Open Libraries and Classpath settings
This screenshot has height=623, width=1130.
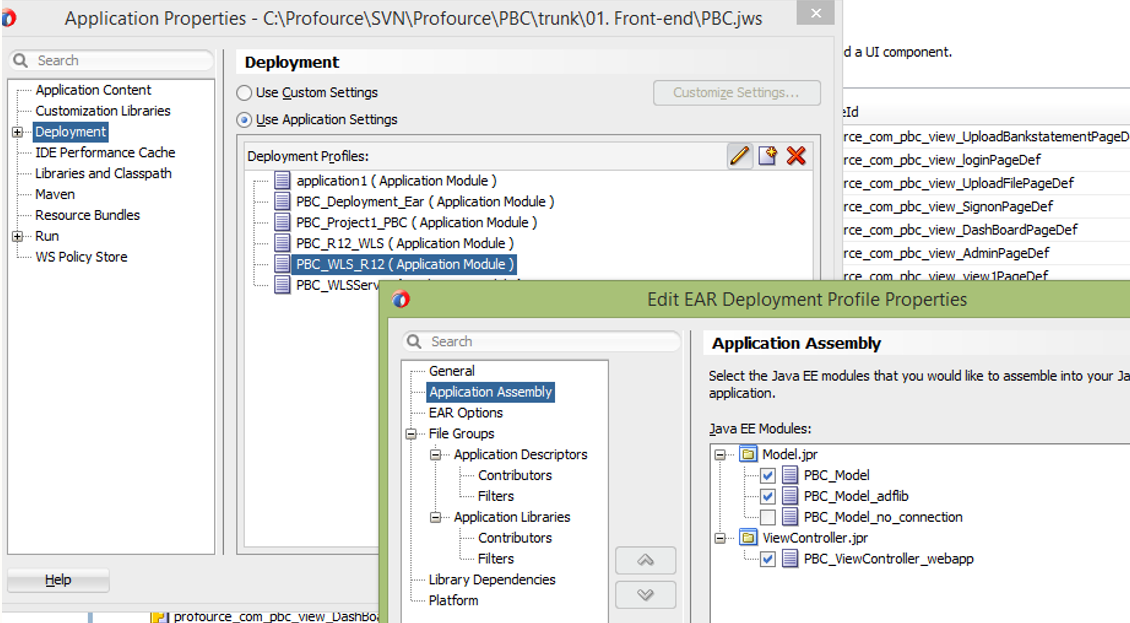103,174
